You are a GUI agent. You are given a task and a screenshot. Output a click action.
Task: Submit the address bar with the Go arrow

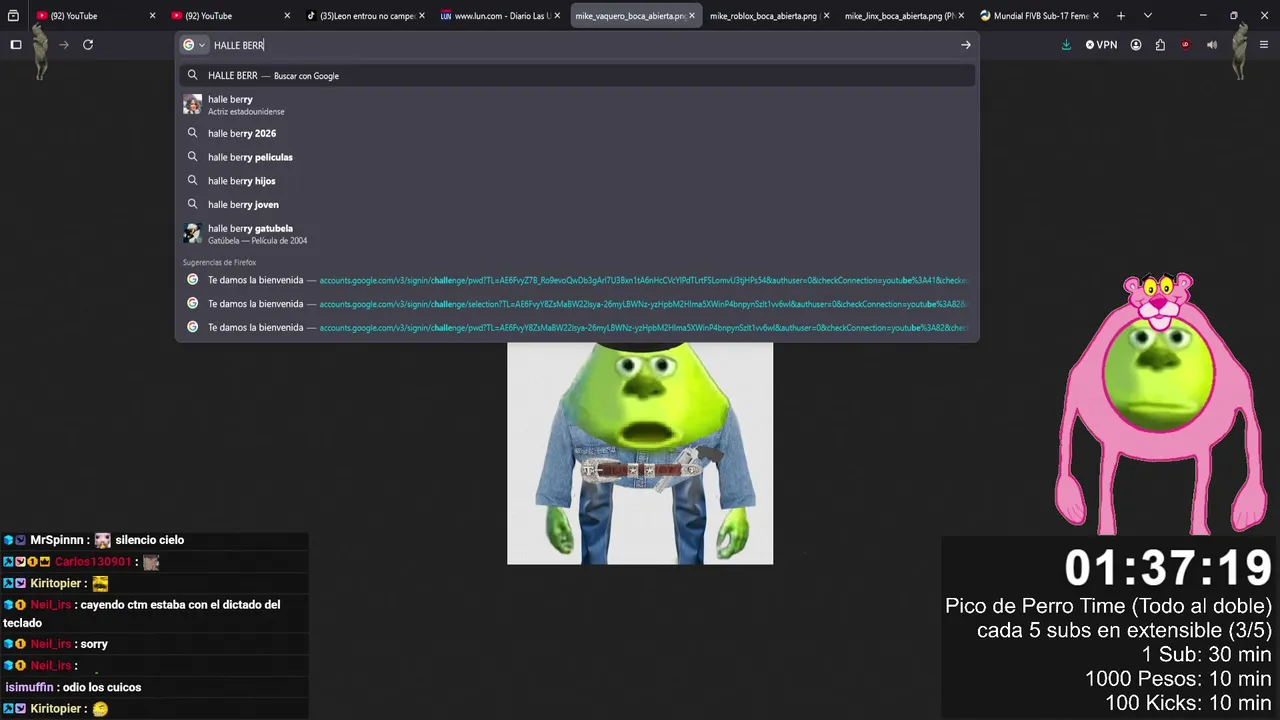965,45
